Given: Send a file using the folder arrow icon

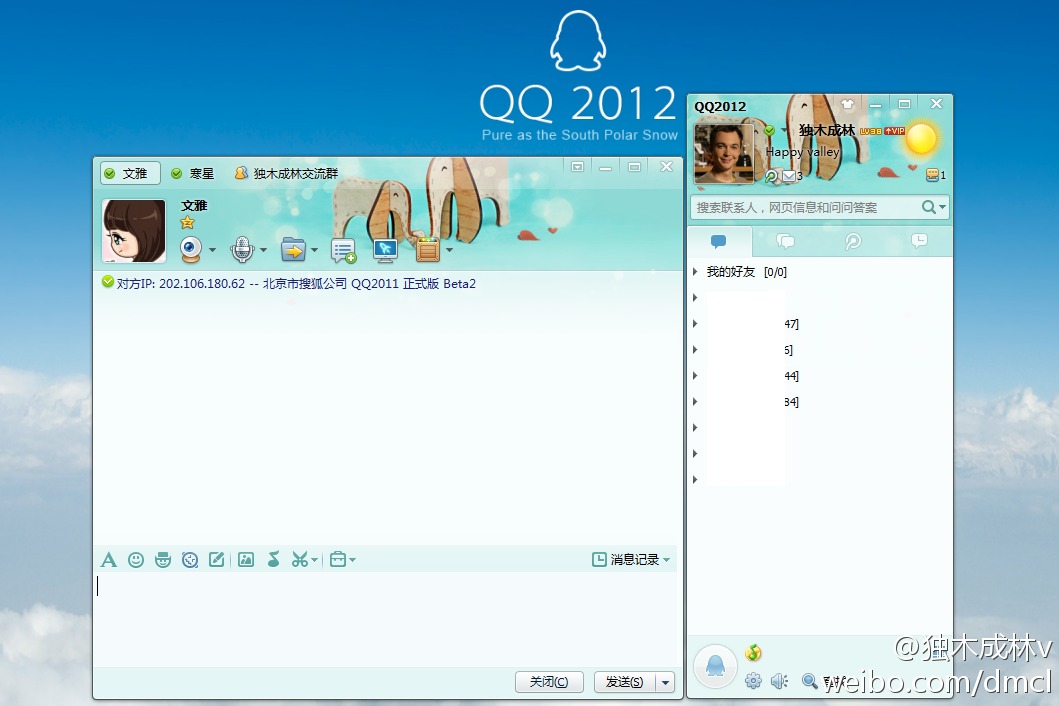Looking at the screenshot, I should coord(293,250).
